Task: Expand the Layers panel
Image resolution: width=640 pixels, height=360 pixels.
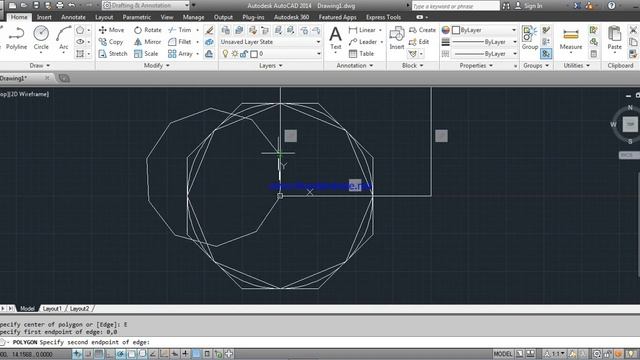Action: (271, 65)
